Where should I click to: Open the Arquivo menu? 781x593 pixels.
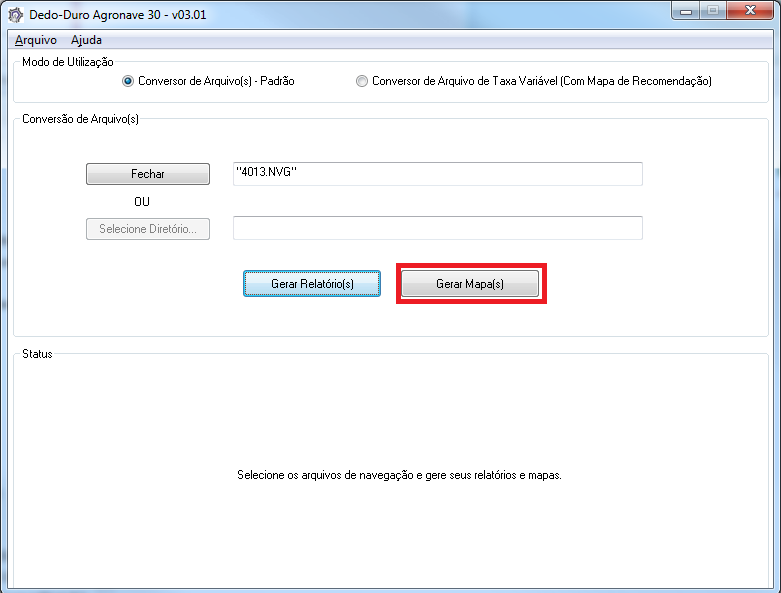click(36, 40)
